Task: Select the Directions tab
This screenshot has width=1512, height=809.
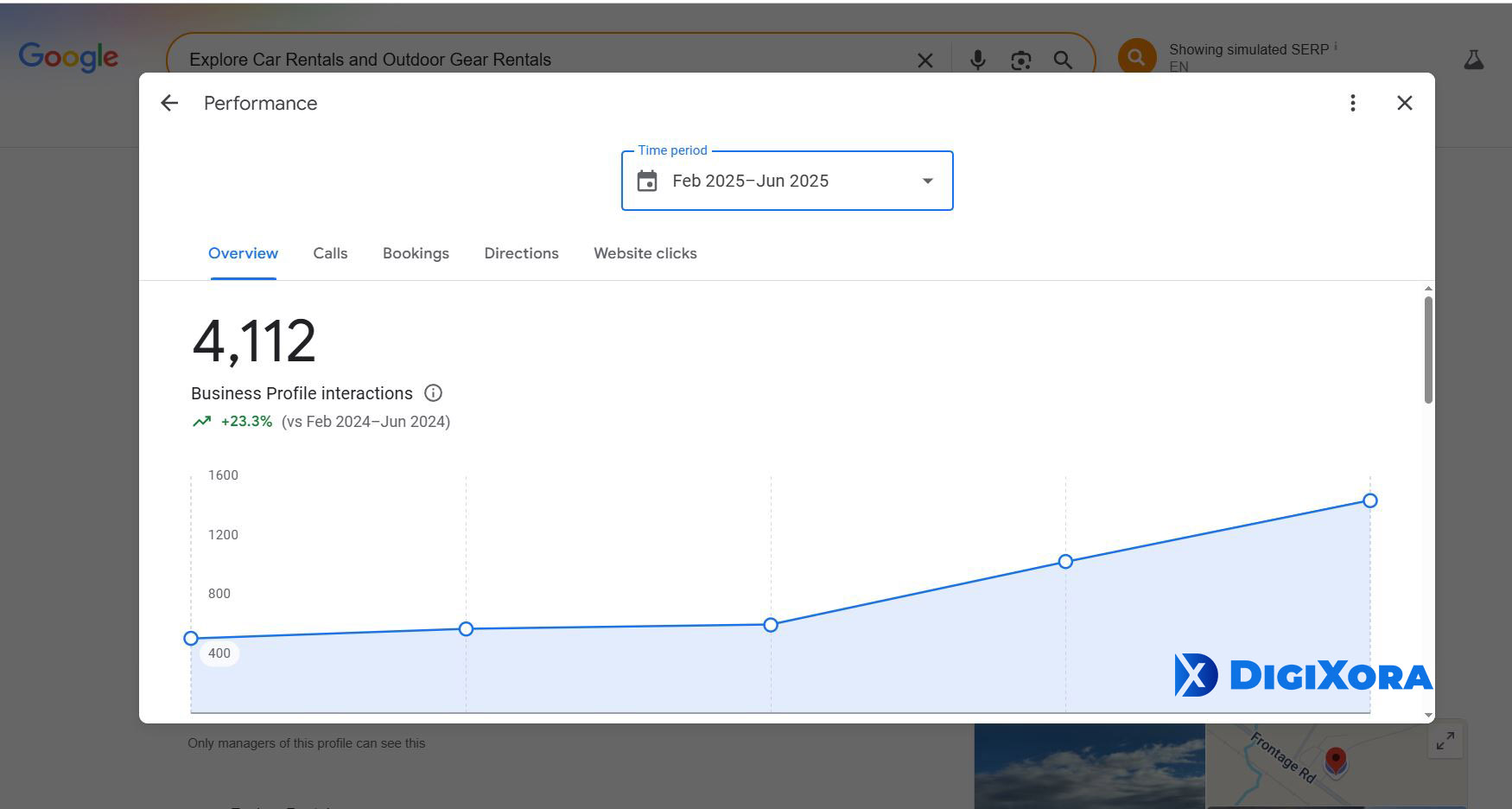Action: click(x=521, y=253)
